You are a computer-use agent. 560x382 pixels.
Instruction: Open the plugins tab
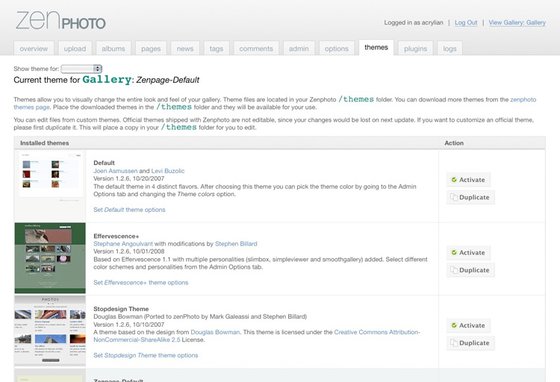(415, 49)
